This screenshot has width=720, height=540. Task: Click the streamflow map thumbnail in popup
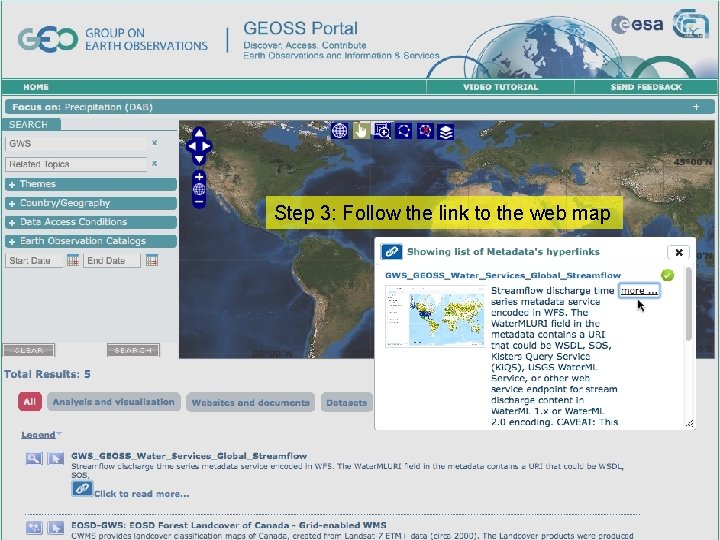[435, 316]
